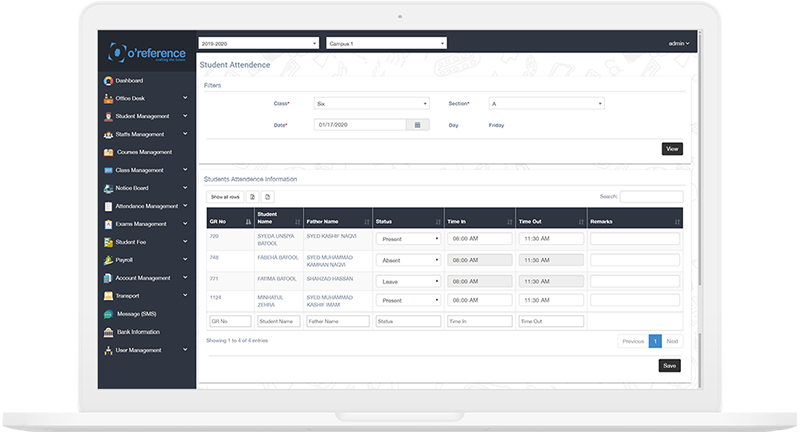Click the View button
The image size is (800, 432).
click(672, 149)
